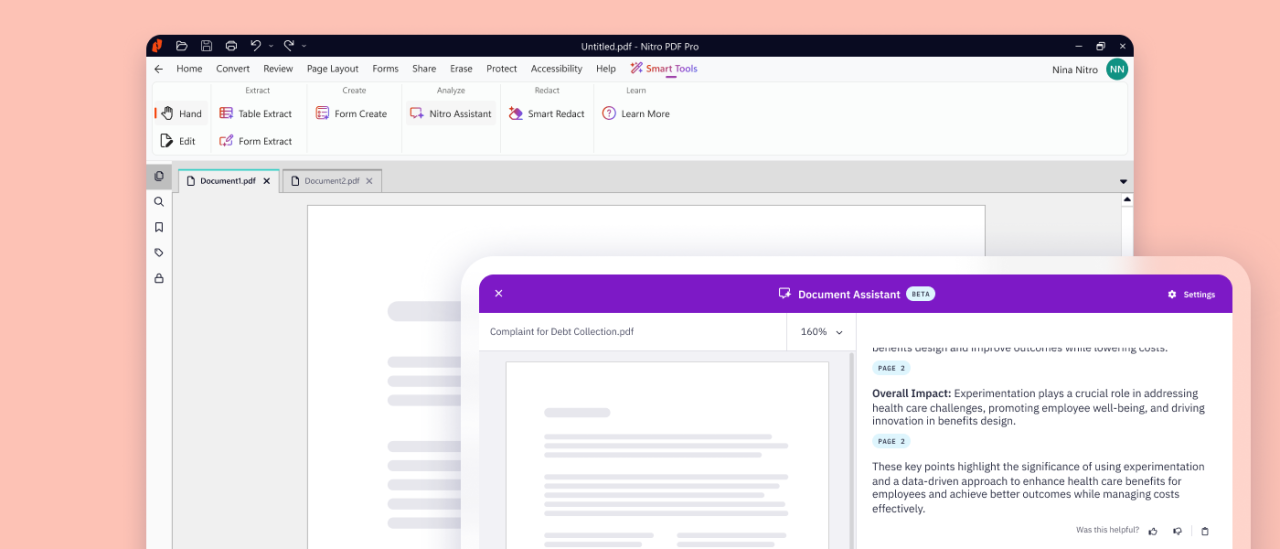Switch to Document2.pdf tab
Viewport: 1280px width, 549px height.
pos(331,181)
